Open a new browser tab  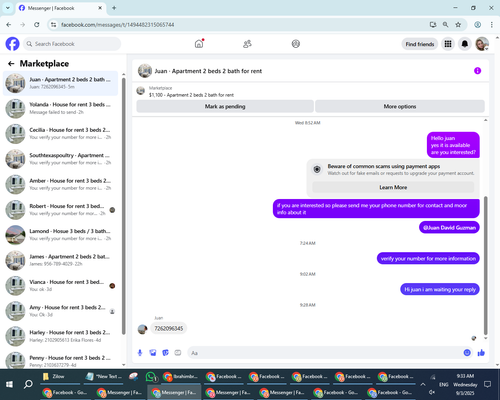[x=114, y=8]
